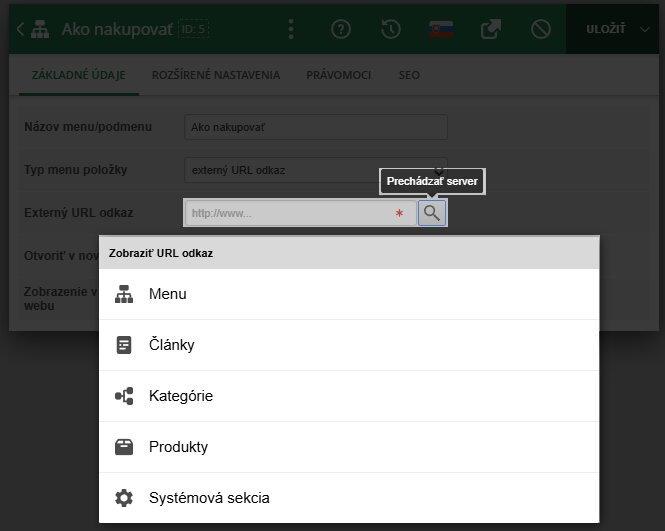The width and height of the screenshot is (665, 531).
Task: Select Systémová sekcia entry
Action: pyautogui.click(x=349, y=497)
